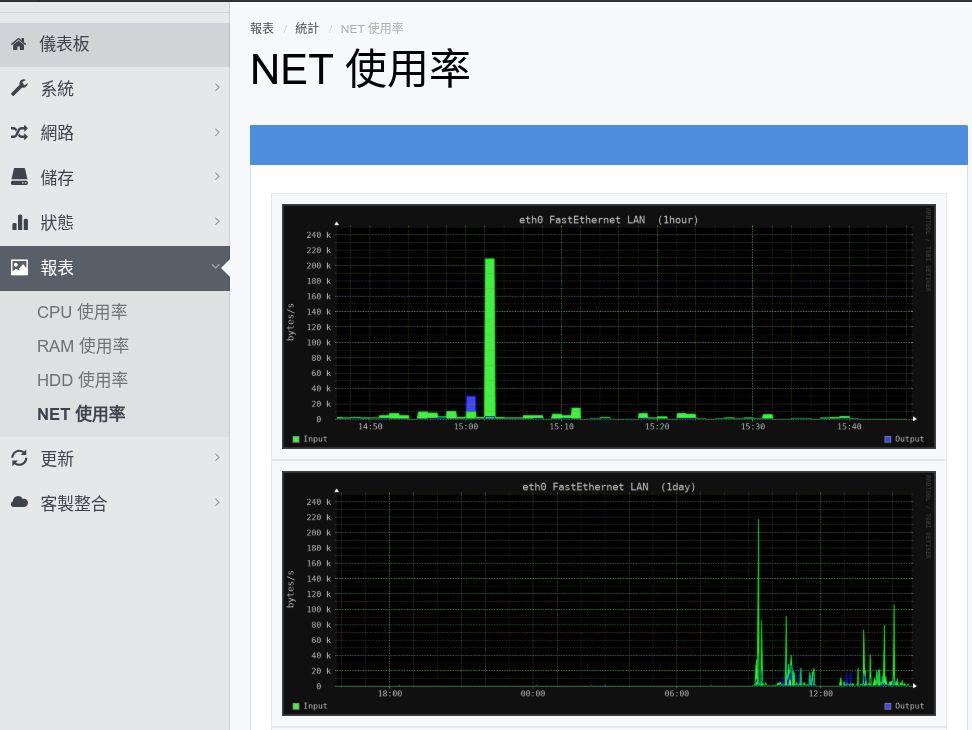Open the 更新 sidebar menu
Screen dimensions: 972x730
pyautogui.click(x=115, y=459)
